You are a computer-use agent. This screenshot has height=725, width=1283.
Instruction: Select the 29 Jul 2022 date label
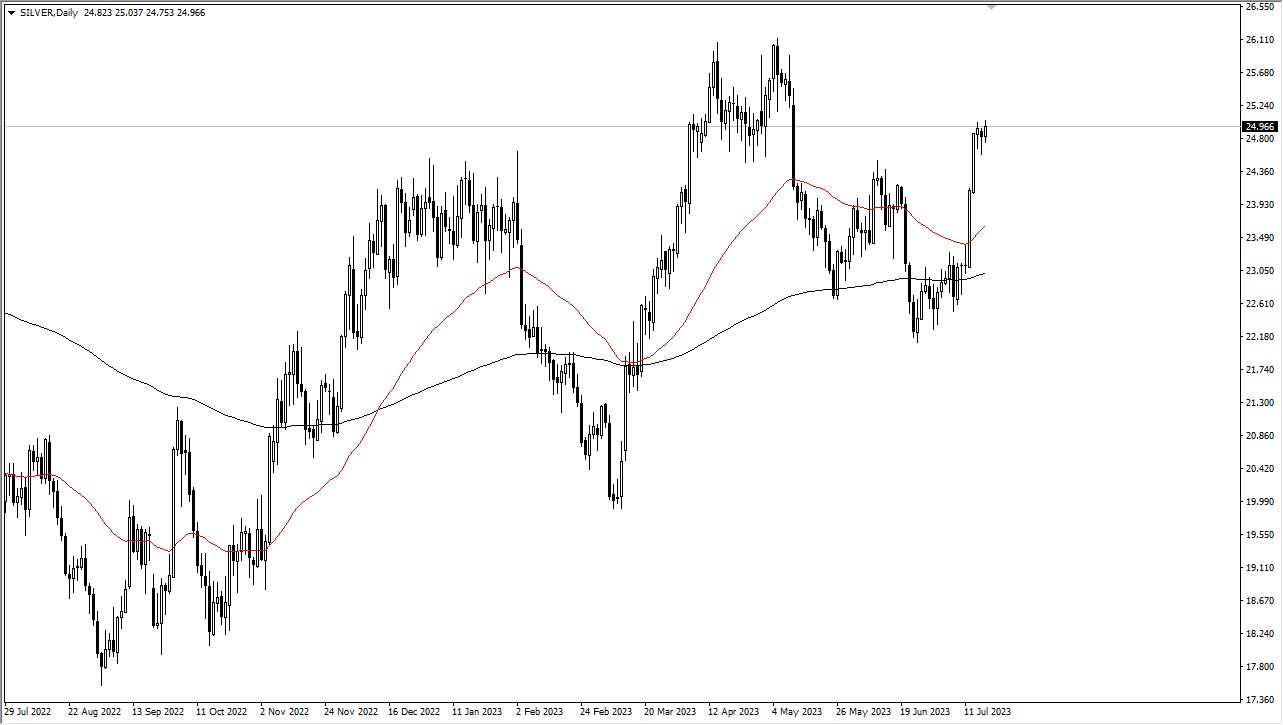coord(29,713)
